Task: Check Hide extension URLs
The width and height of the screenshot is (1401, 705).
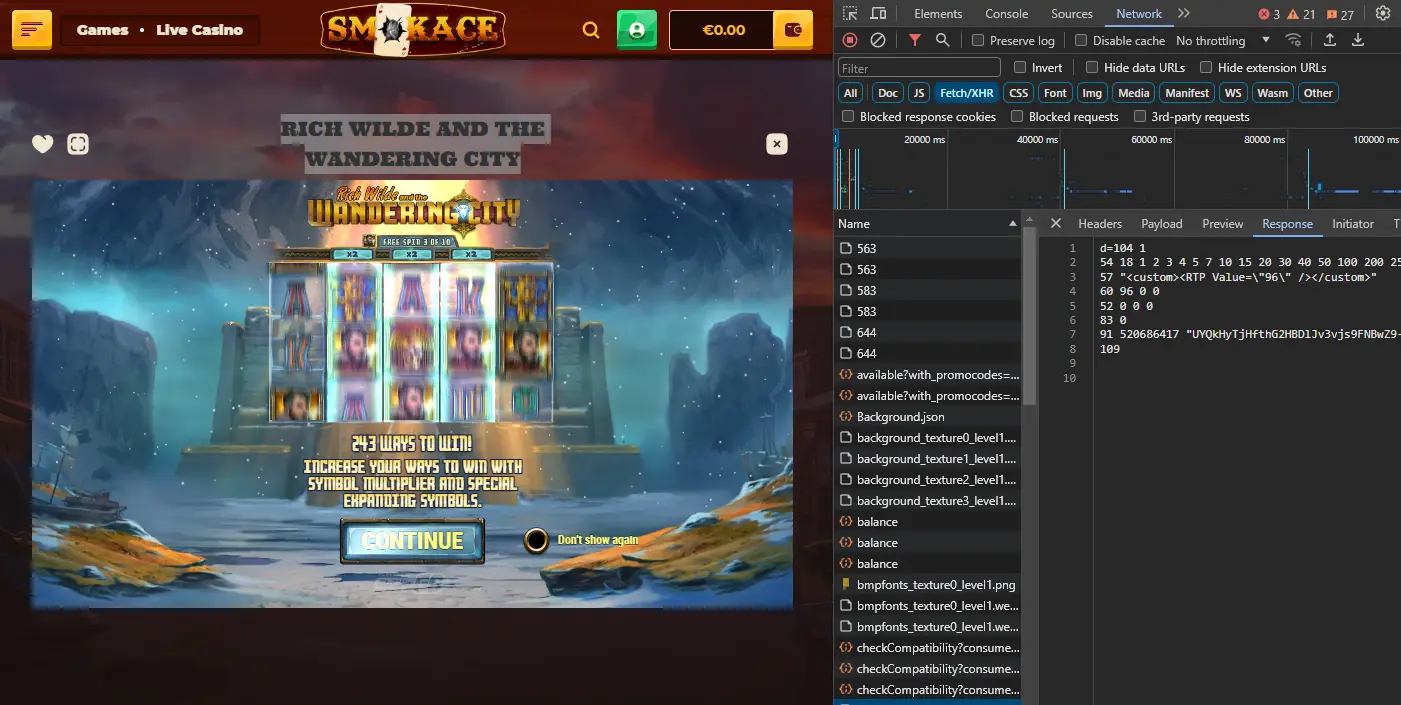Action: pyautogui.click(x=1206, y=68)
